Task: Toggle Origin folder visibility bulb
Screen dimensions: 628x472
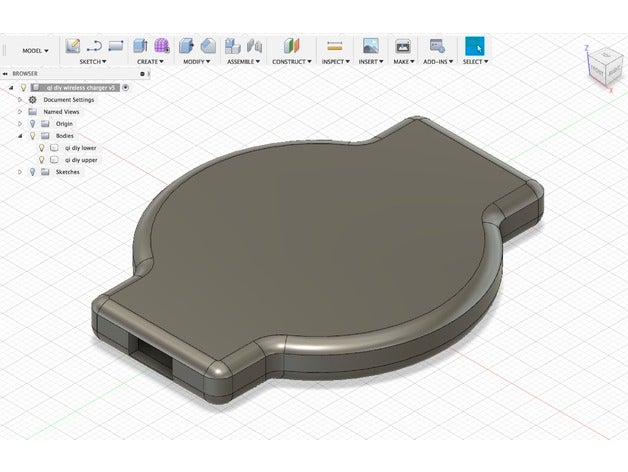Action: [x=32, y=124]
